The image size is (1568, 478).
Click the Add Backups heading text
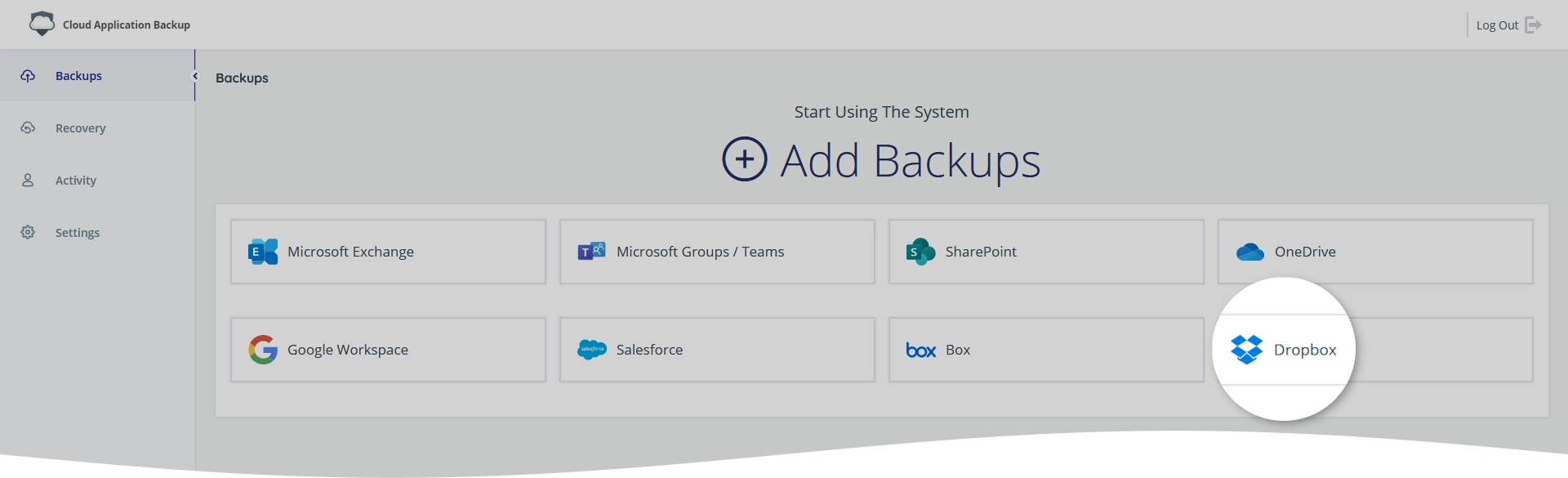click(911, 161)
